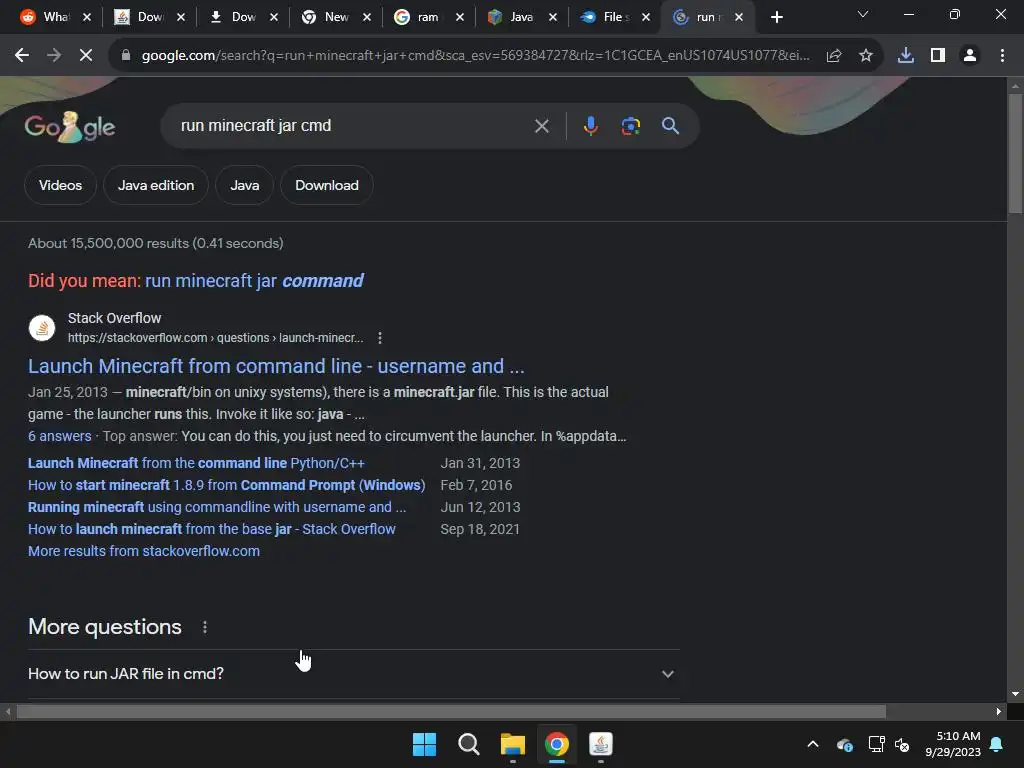The width and height of the screenshot is (1024, 768).
Task: Open a new browser tab
Action: pyautogui.click(x=776, y=18)
